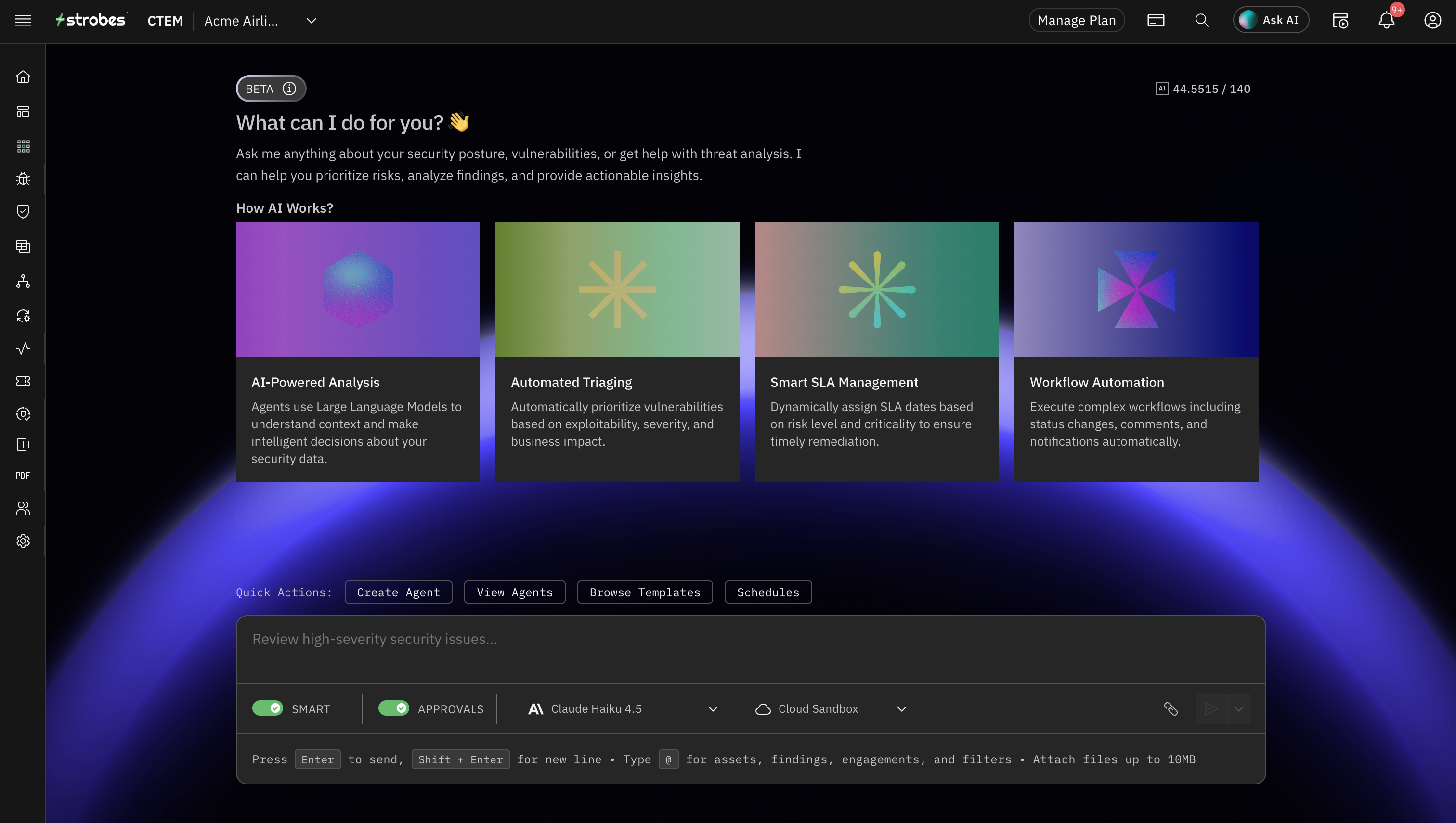Open notifications via the bell icon

click(1387, 20)
